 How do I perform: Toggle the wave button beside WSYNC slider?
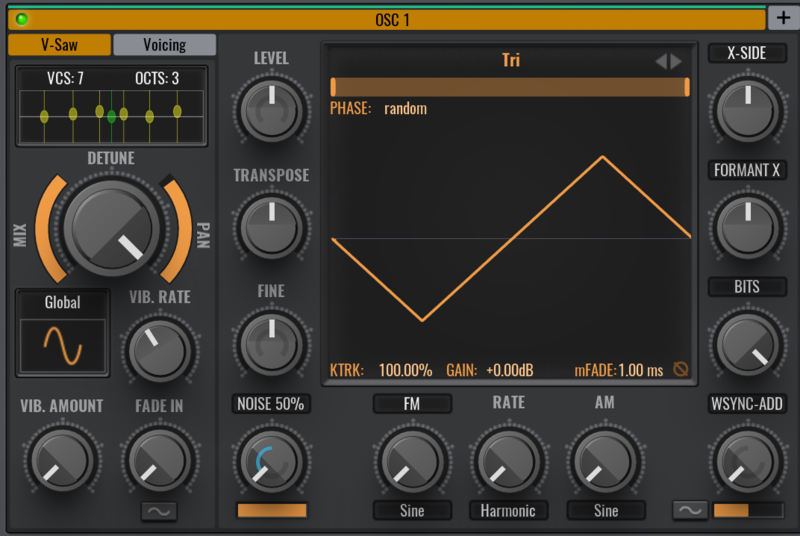tap(690, 510)
